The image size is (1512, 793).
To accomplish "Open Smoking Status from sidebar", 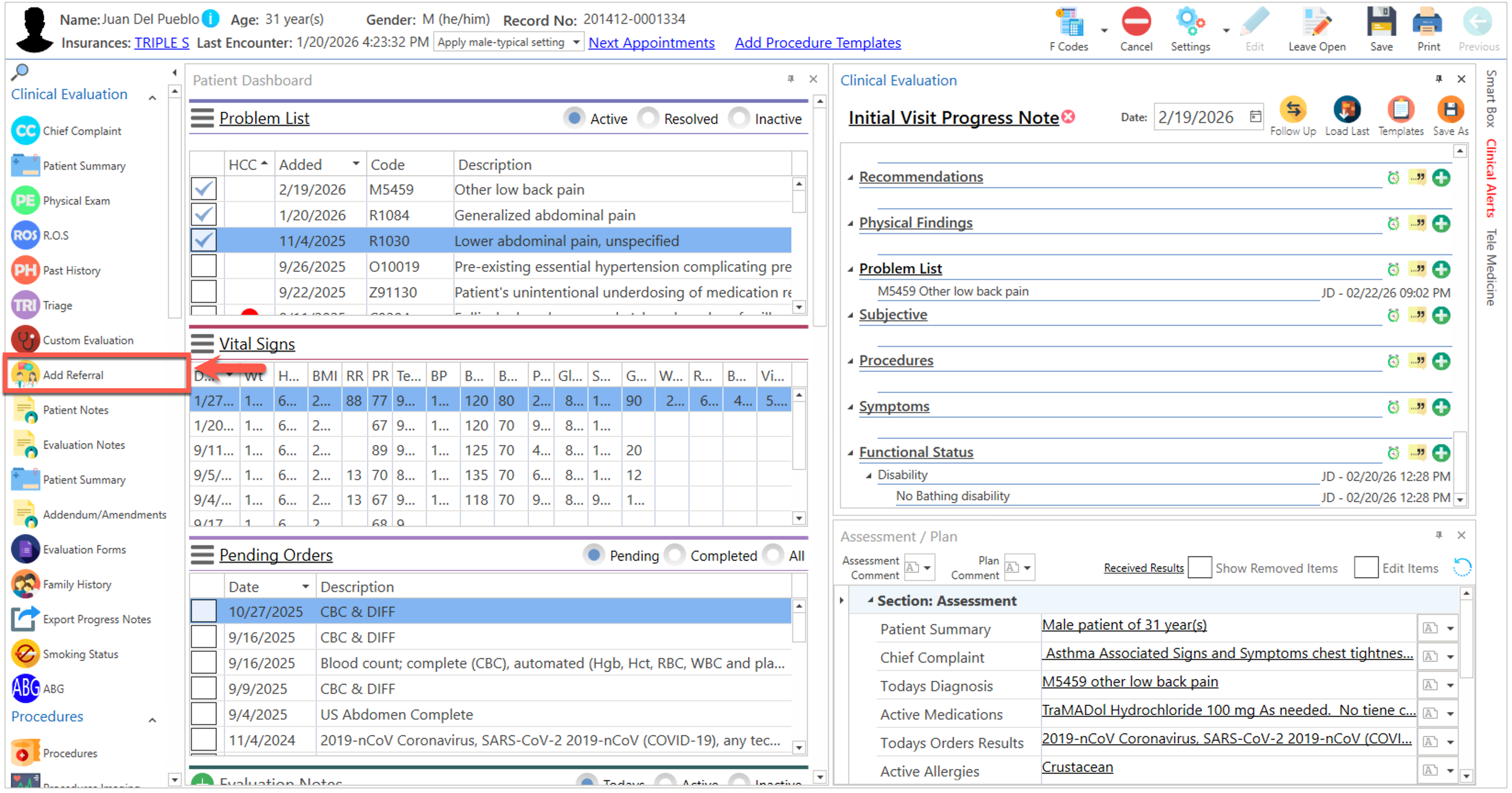I will pos(80,654).
